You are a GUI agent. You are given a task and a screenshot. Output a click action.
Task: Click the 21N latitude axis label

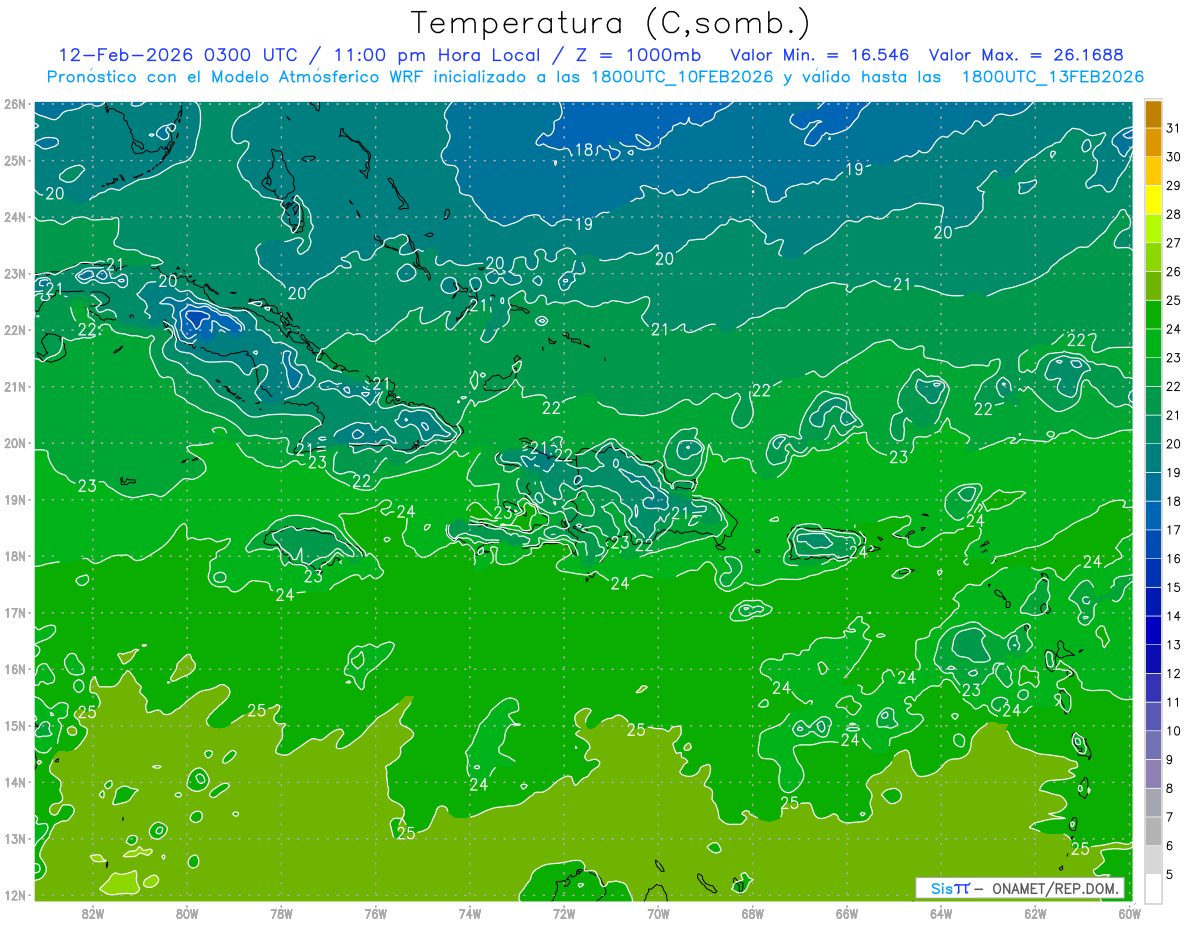(x=14, y=387)
